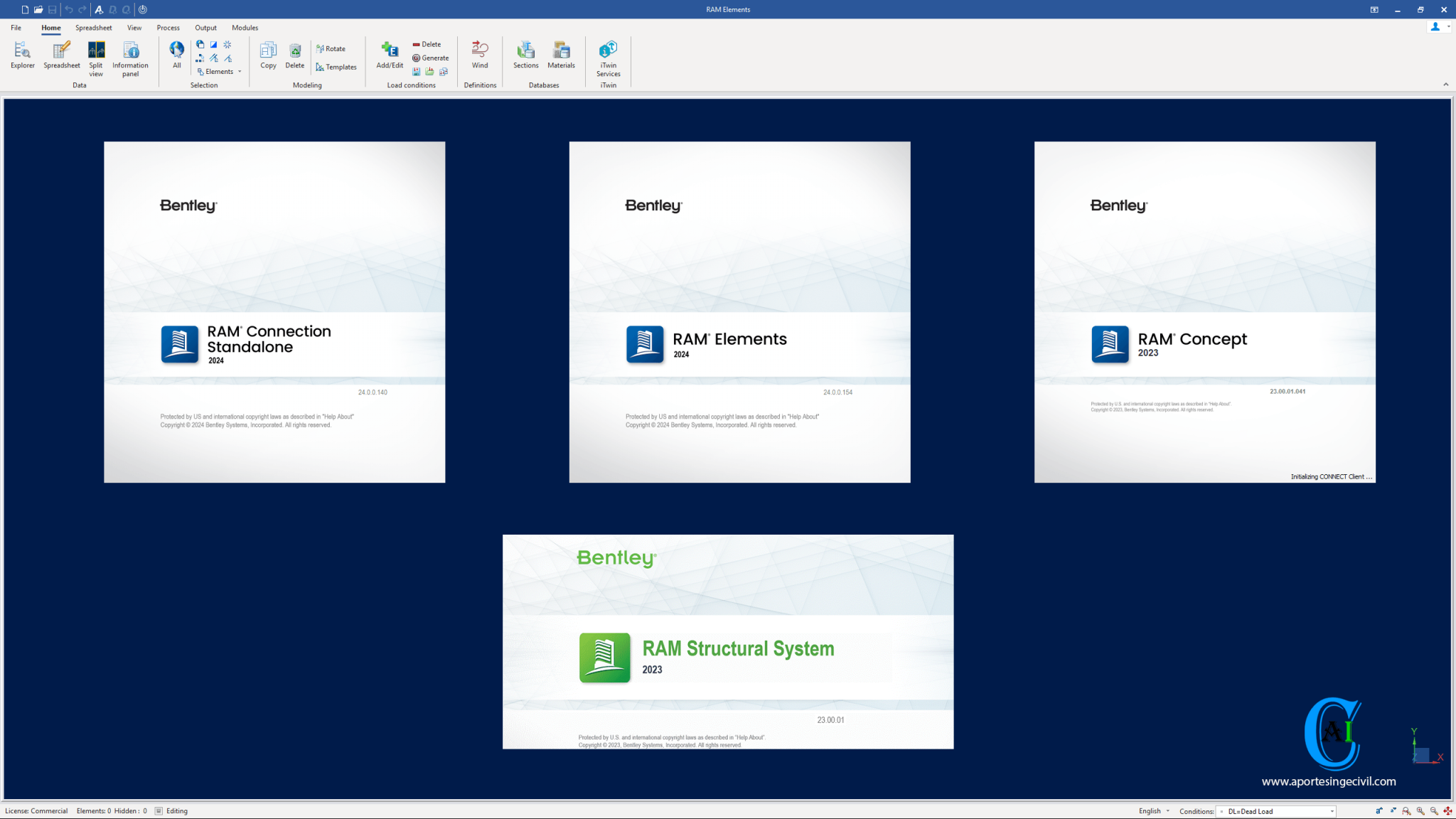
Task: Open the Wind definitions tool
Action: [480, 55]
